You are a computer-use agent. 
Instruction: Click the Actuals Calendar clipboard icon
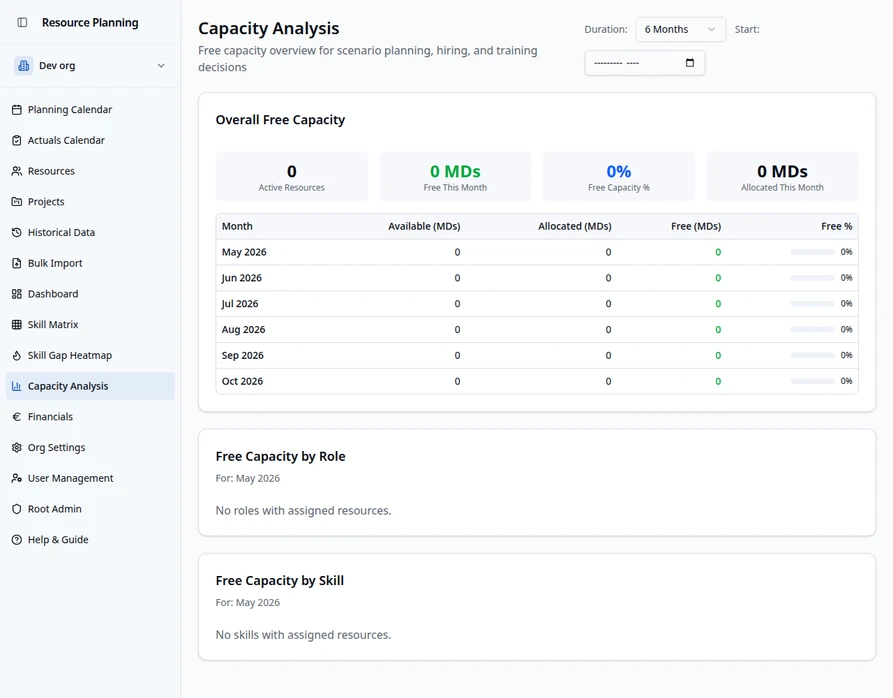point(17,140)
